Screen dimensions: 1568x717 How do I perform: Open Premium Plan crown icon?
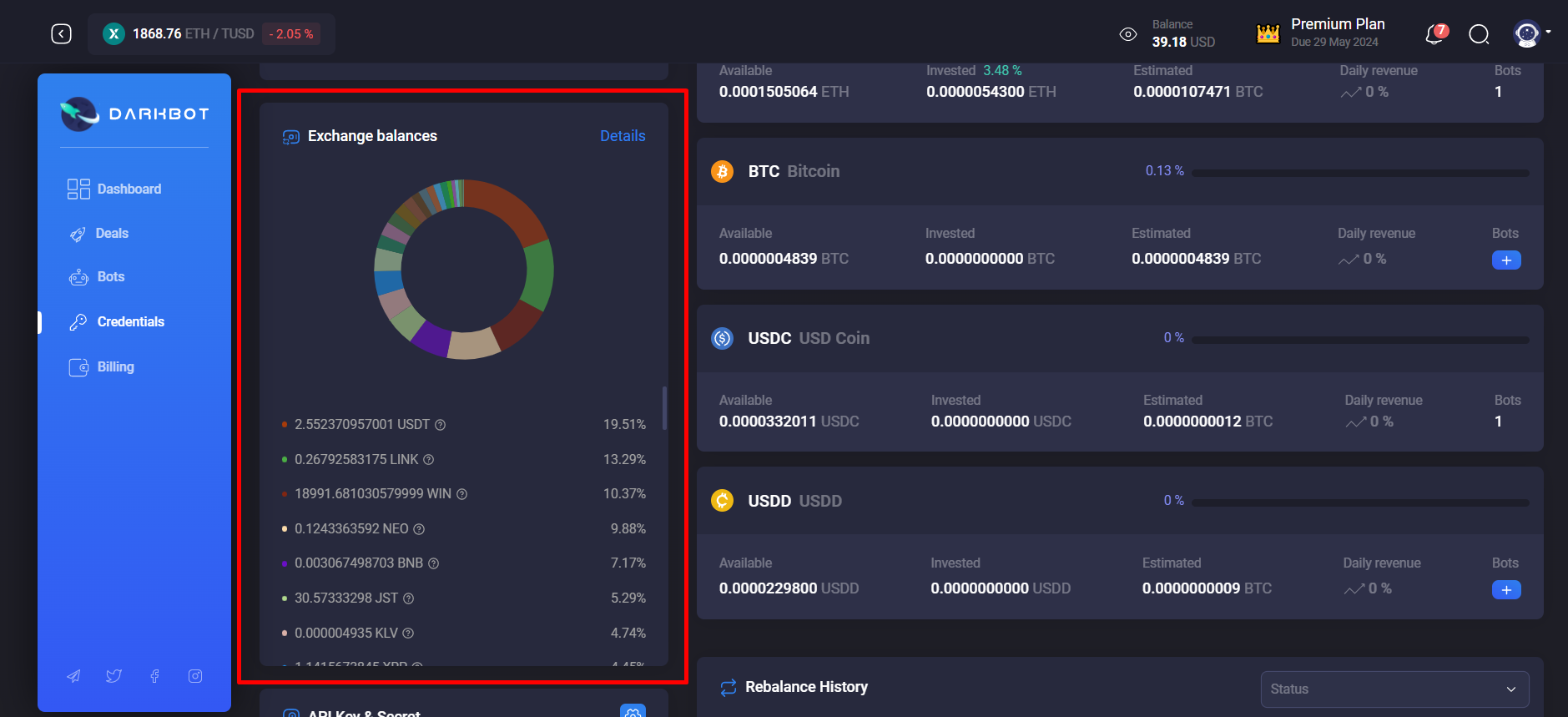click(1268, 33)
